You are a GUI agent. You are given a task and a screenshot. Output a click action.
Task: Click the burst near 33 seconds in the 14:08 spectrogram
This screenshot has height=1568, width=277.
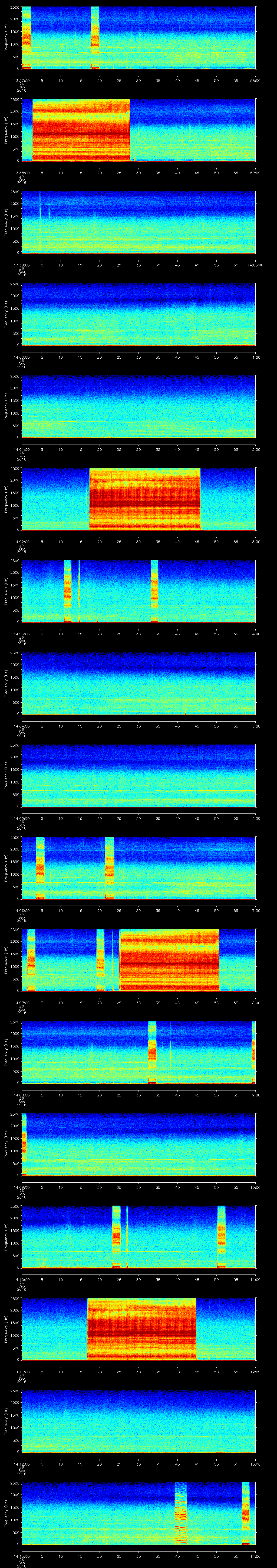click(152, 1052)
